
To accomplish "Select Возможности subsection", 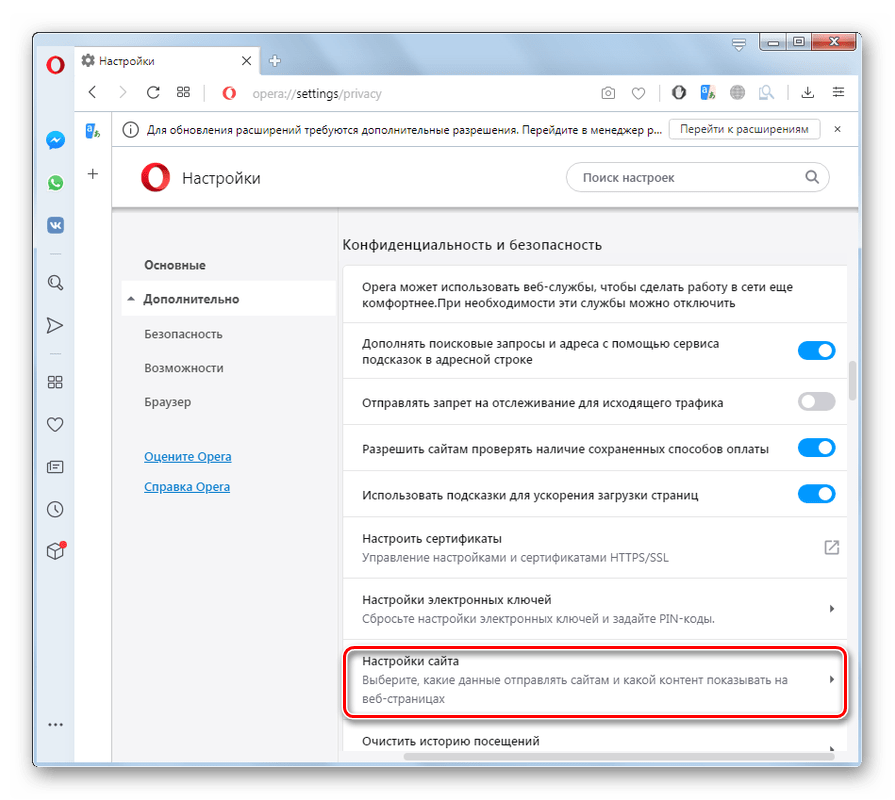I will click(184, 368).
